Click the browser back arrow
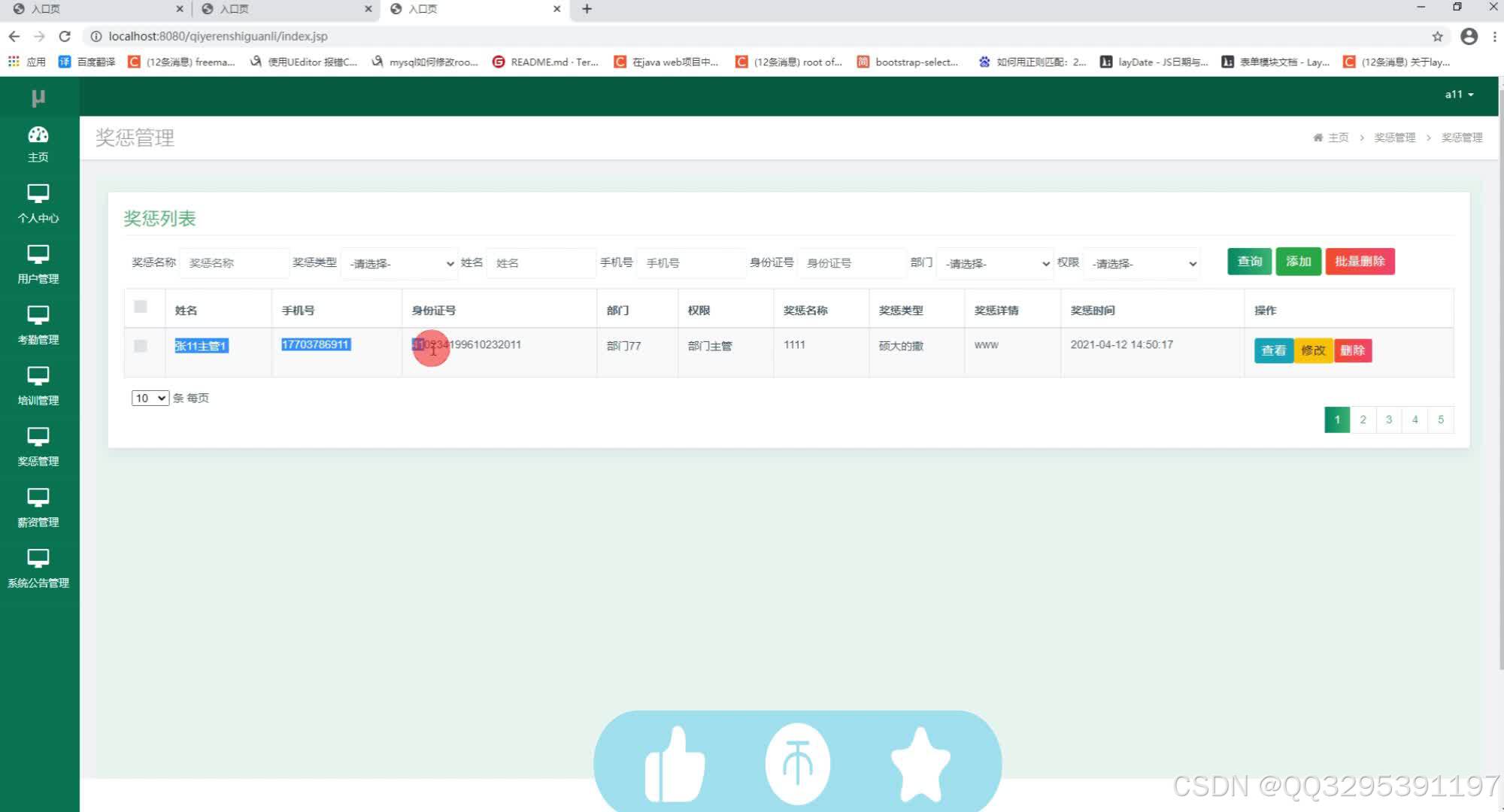The width and height of the screenshot is (1504, 812). click(14, 36)
